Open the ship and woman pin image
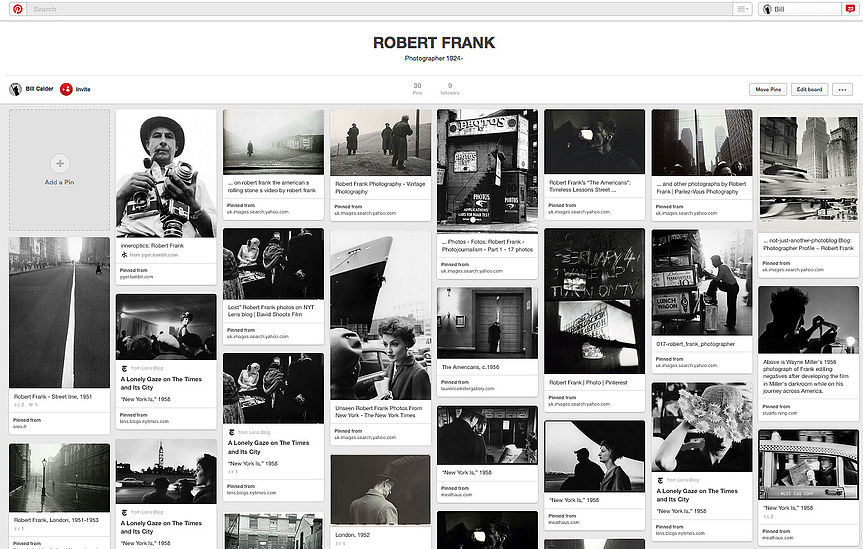 tap(381, 315)
